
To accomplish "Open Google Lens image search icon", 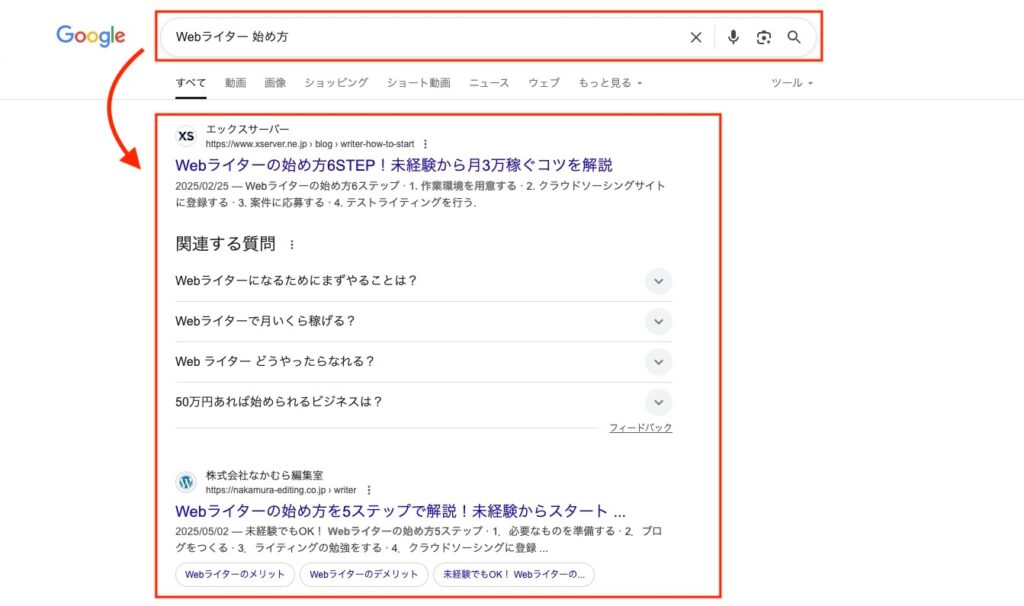I will pyautogui.click(x=763, y=37).
